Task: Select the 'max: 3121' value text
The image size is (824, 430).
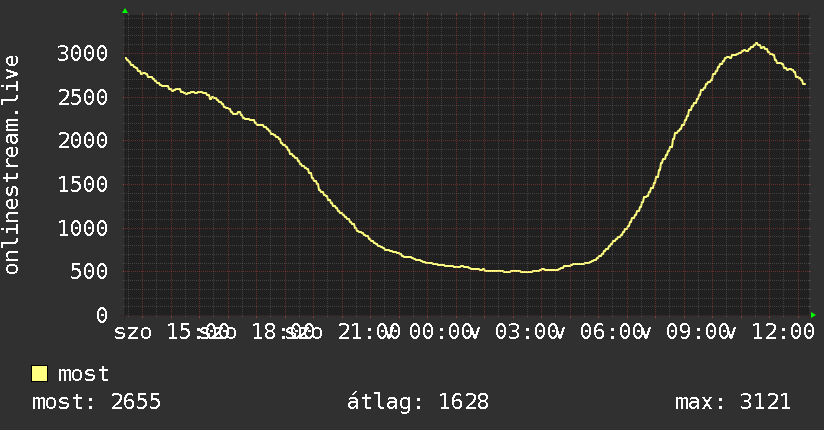Action: pyautogui.click(x=733, y=402)
